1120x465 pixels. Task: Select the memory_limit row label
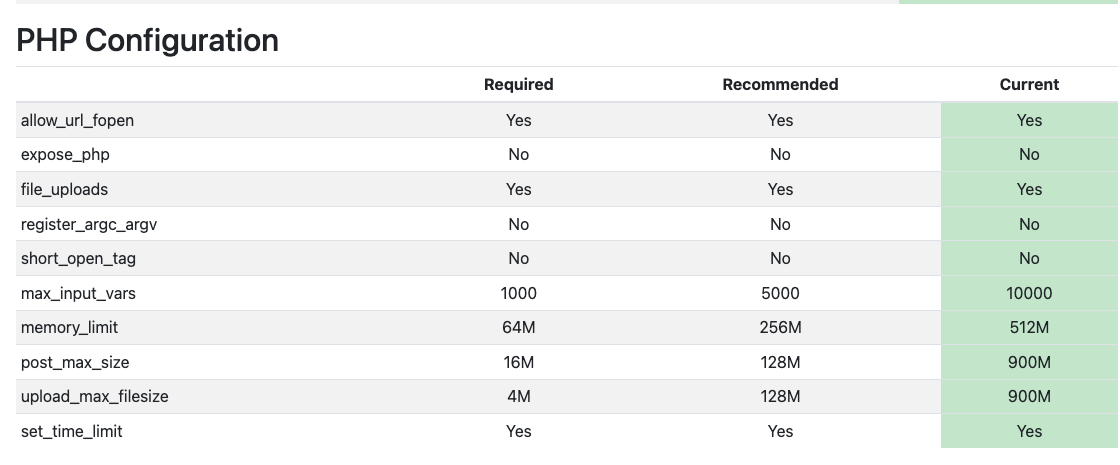click(x=69, y=328)
